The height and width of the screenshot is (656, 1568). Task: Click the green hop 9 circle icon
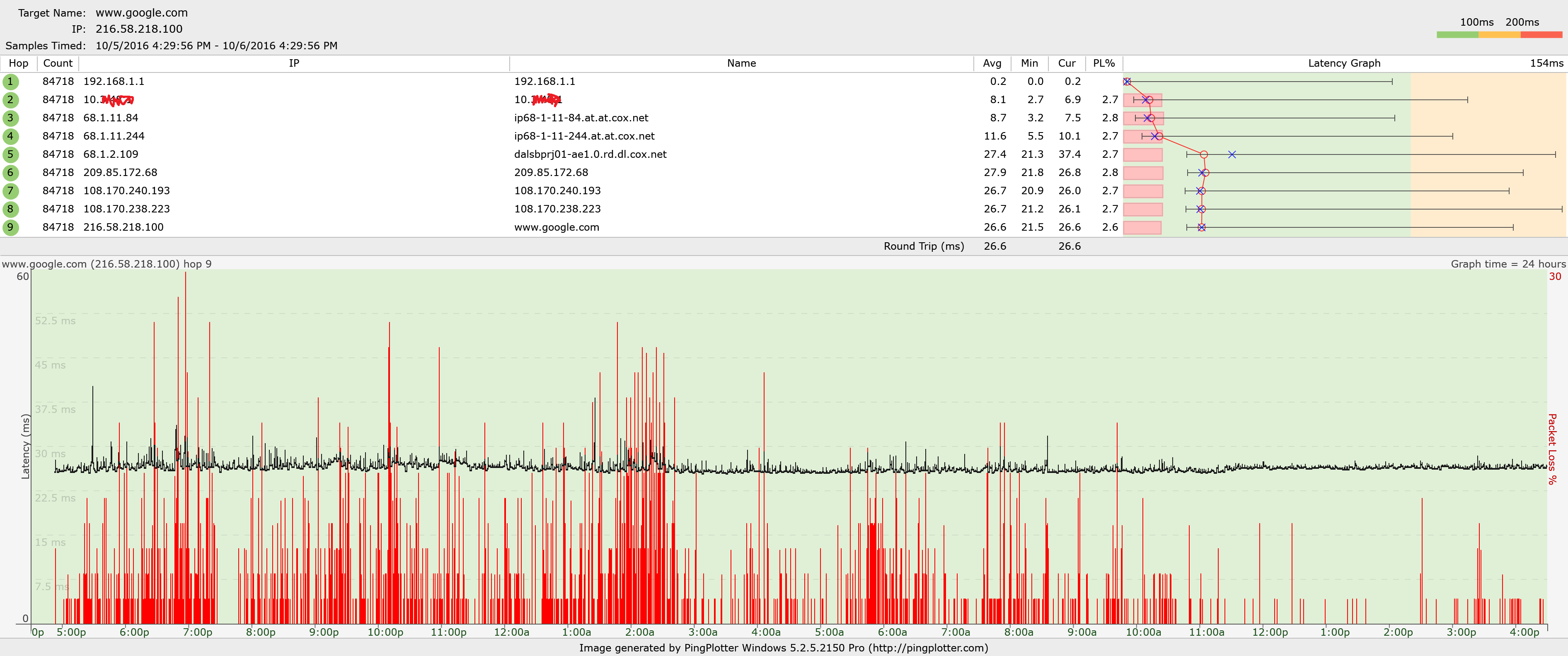tap(10, 228)
